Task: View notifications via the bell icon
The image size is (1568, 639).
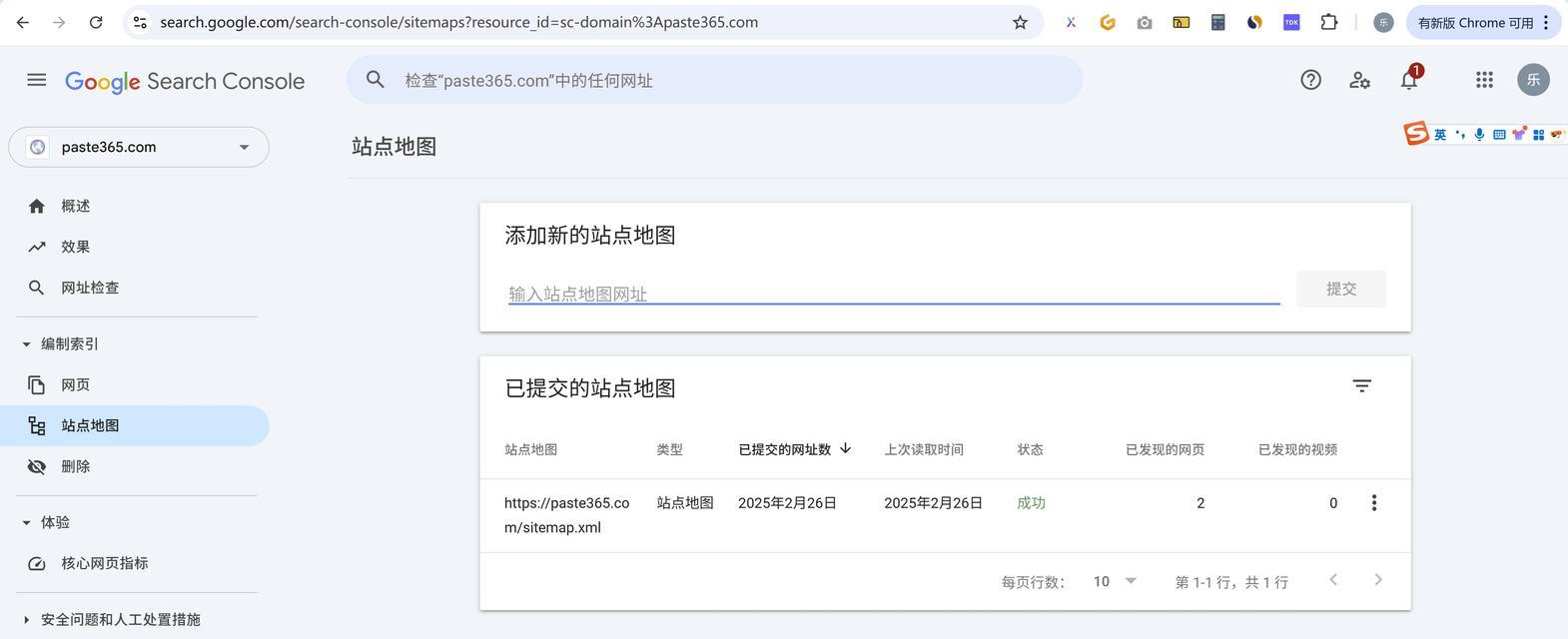Action: click(1409, 80)
